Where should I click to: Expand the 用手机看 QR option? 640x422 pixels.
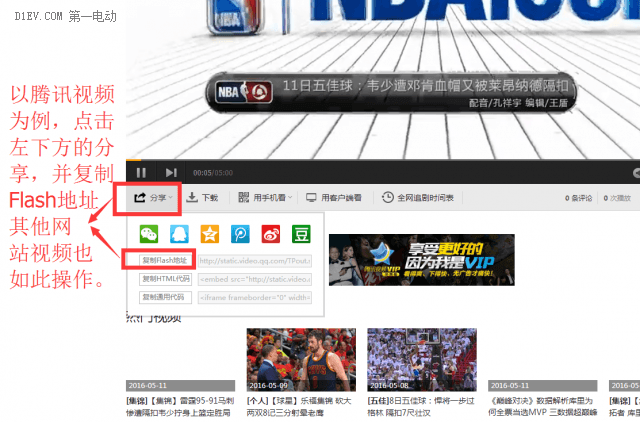pyautogui.click(x=265, y=198)
